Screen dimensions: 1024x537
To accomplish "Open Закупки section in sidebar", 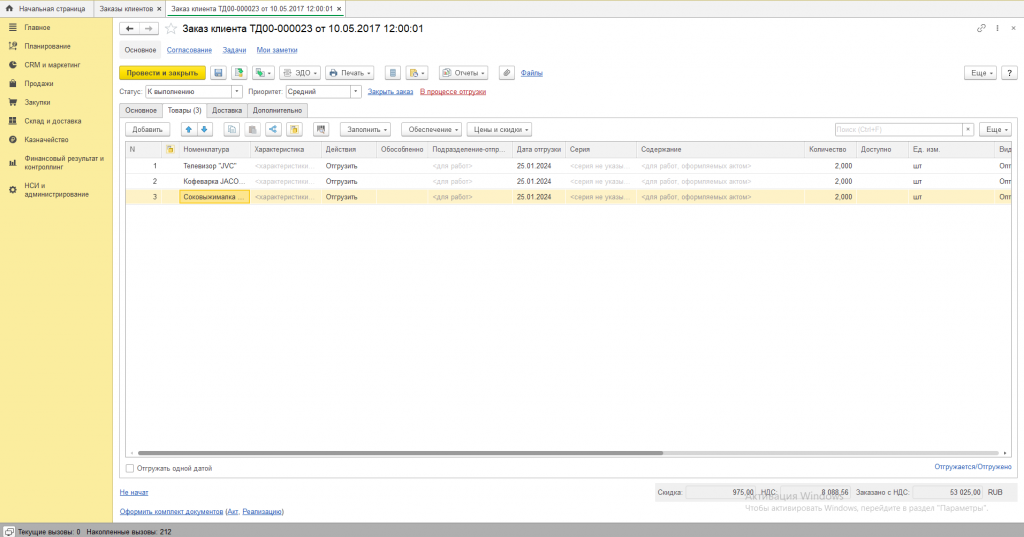I will pos(37,103).
